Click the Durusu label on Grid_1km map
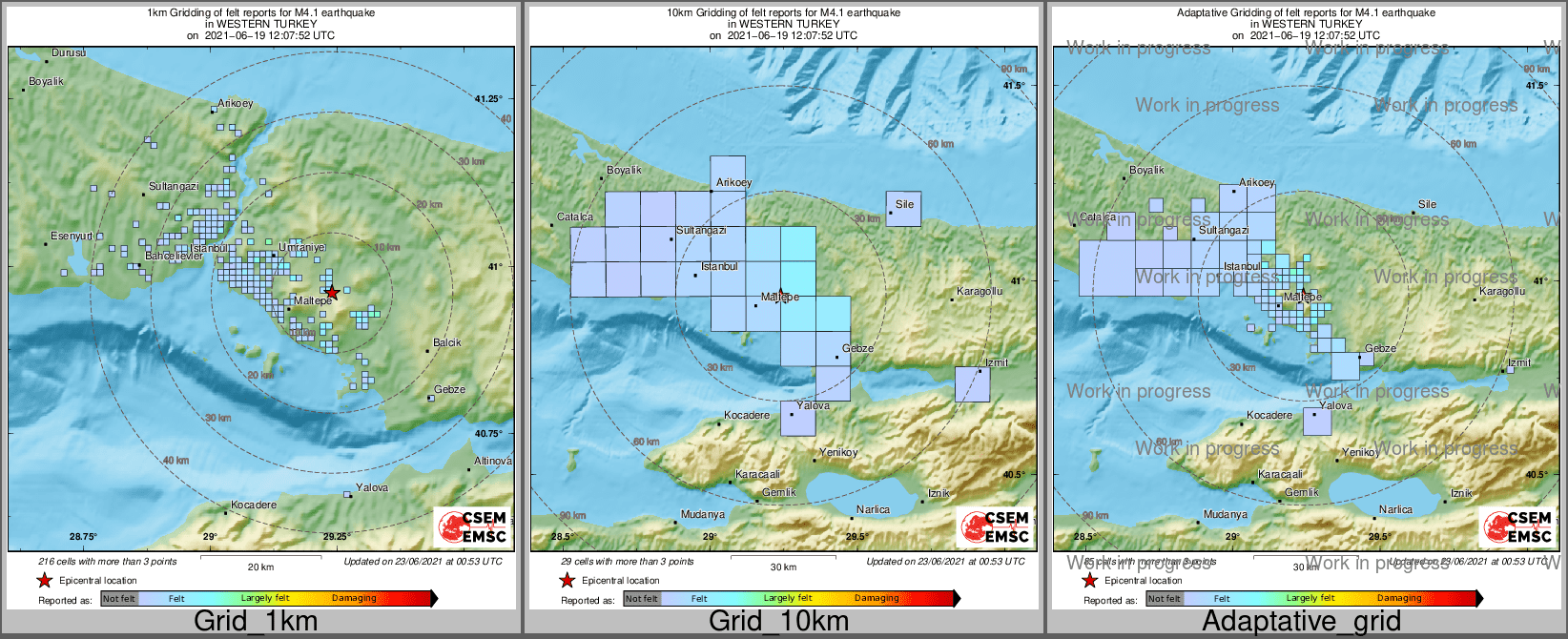Viewport: 1568px width, 639px height. 69,53
